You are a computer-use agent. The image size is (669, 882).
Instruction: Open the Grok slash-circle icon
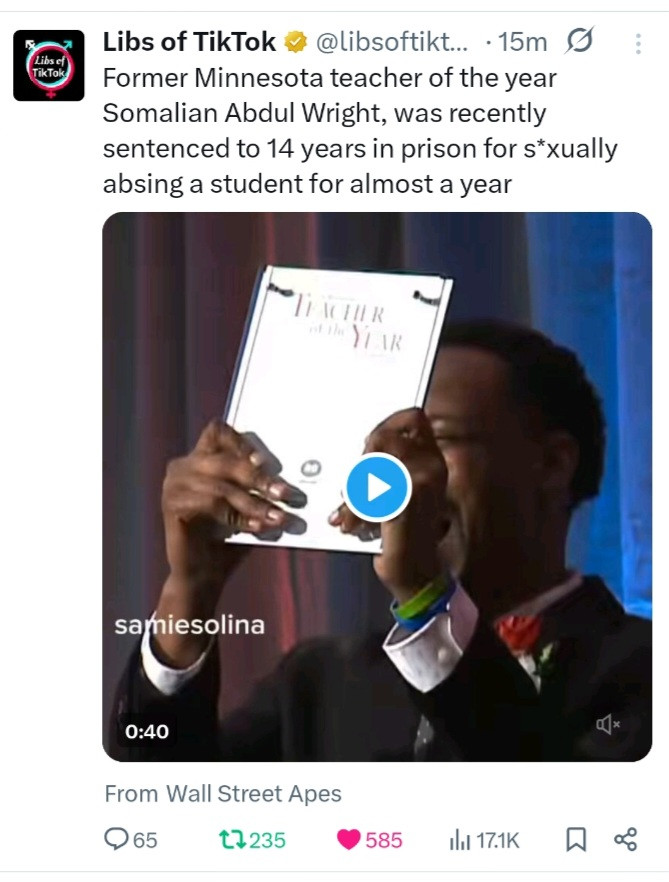pyautogui.click(x=579, y=41)
